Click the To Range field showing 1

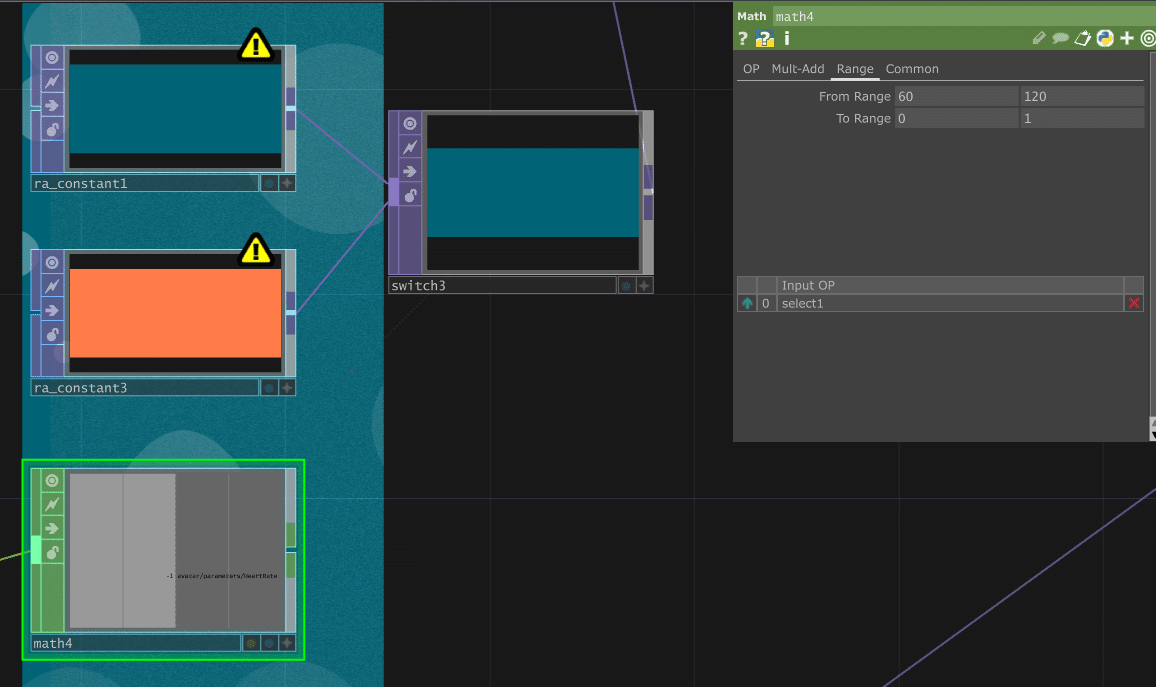[x=1082, y=118]
